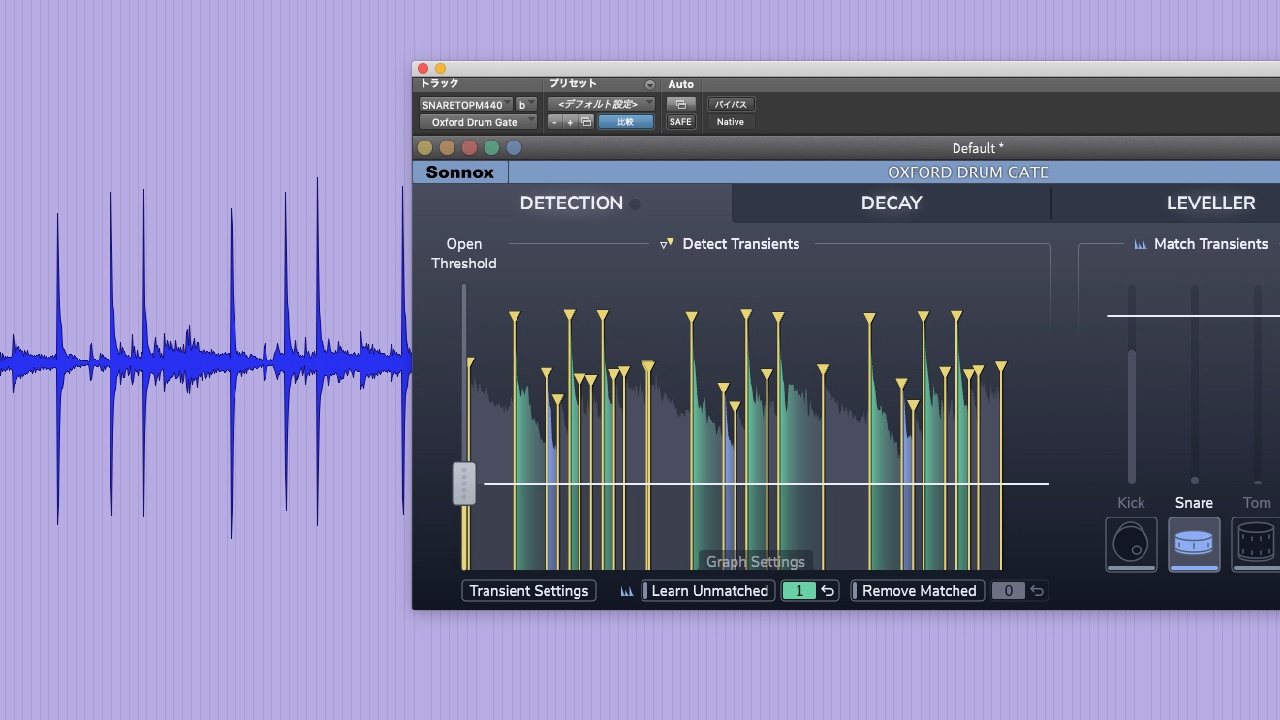Switch to the DECAY tab
This screenshot has height=720, width=1280.
point(891,203)
